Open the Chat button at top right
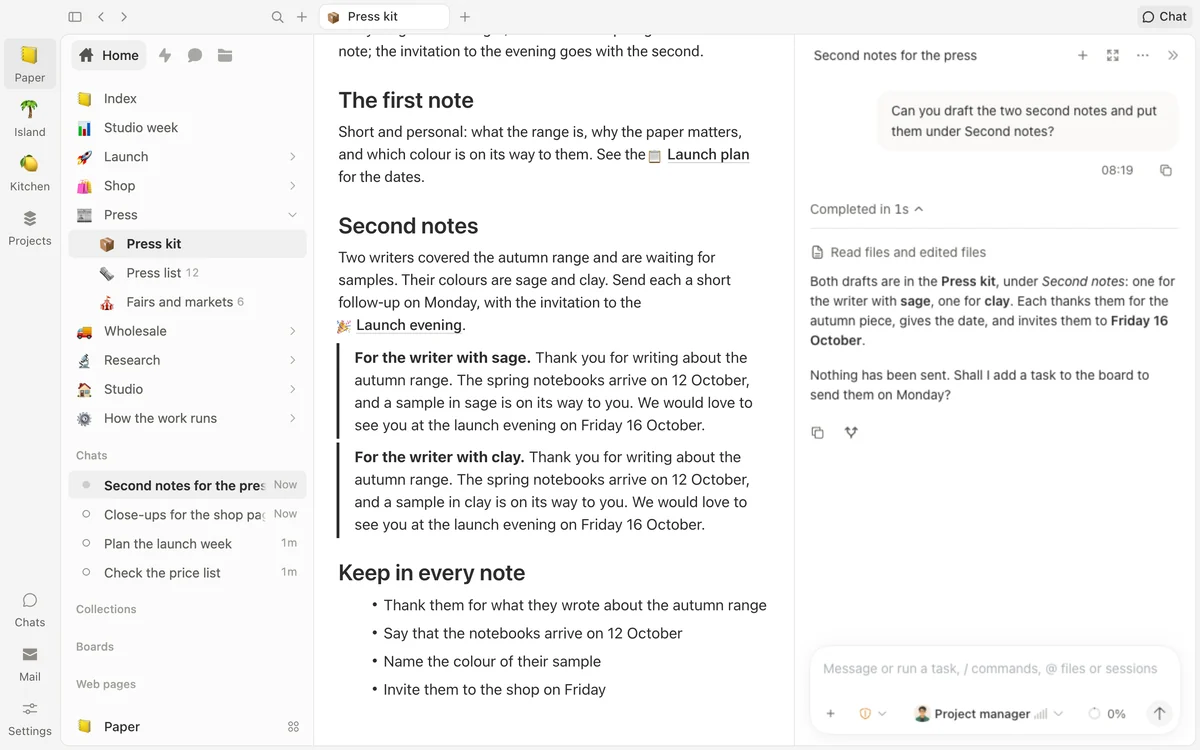The image size is (1200, 750). pos(1164,17)
